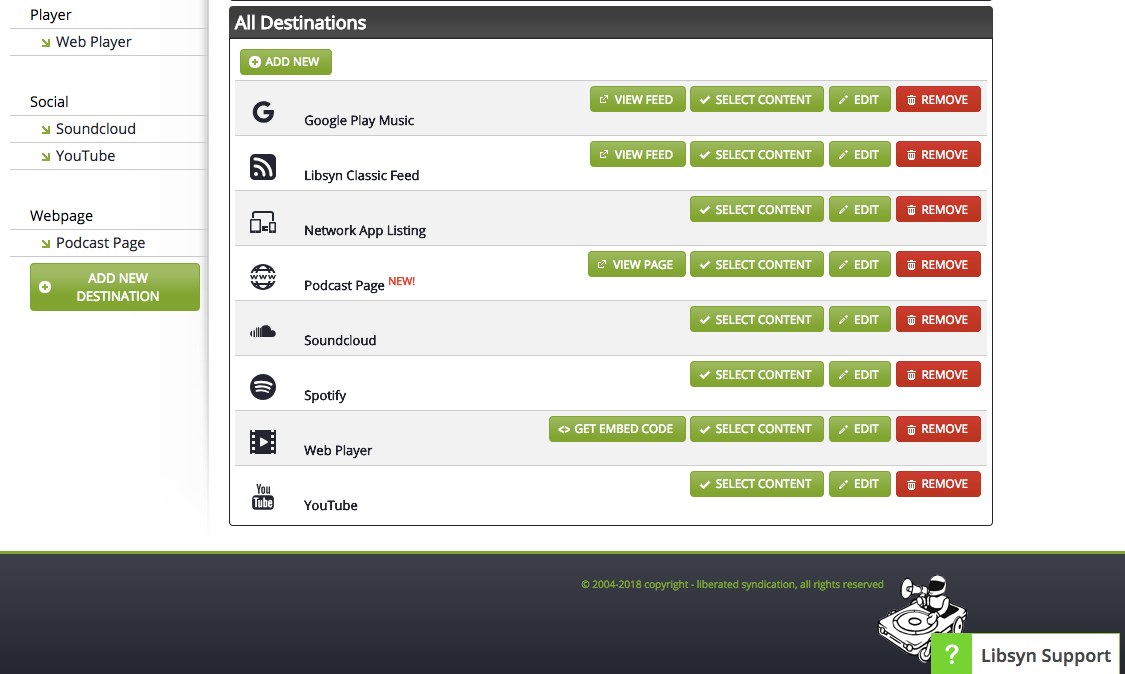Edit the Web Player destination

click(x=860, y=429)
